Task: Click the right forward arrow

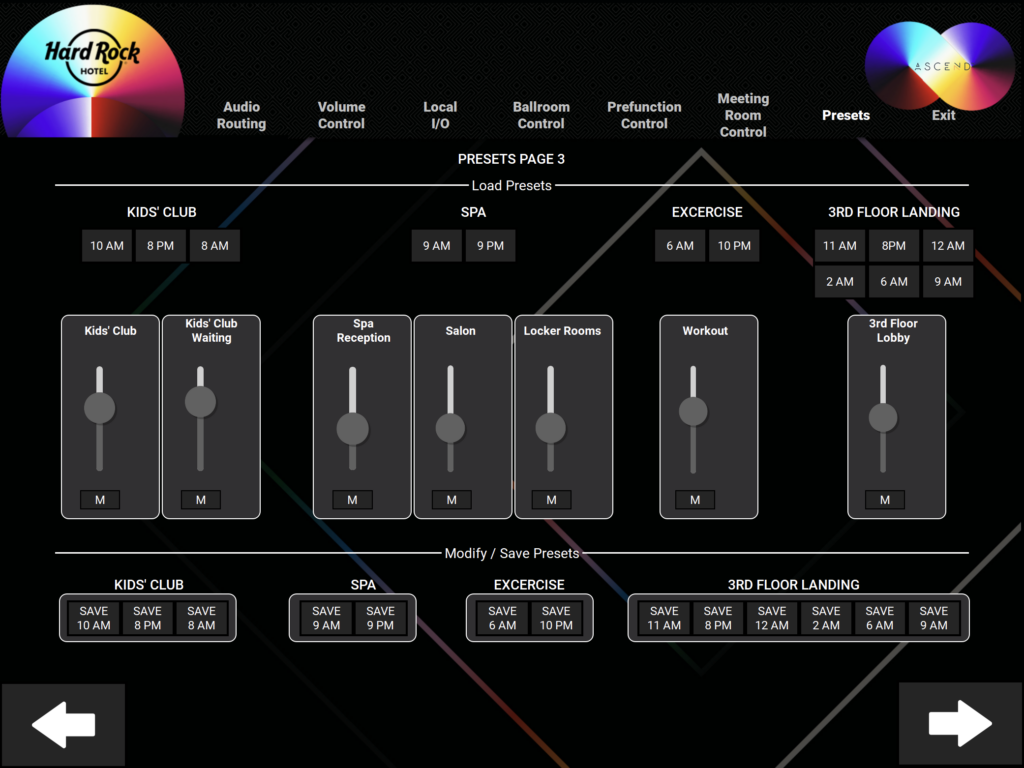Action: pos(958,722)
